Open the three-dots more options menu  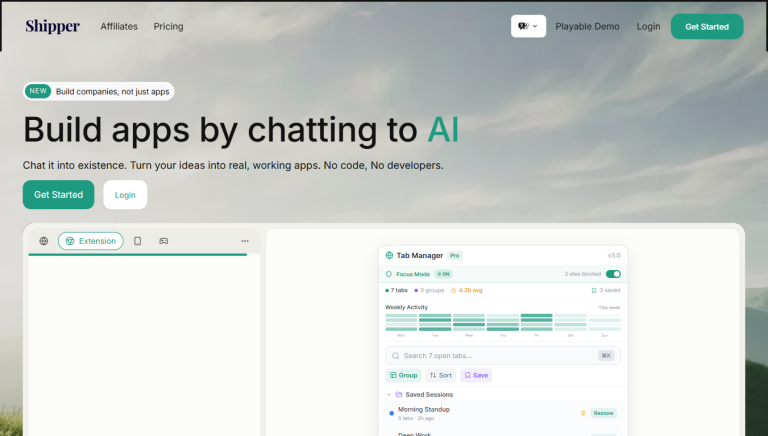coord(245,241)
